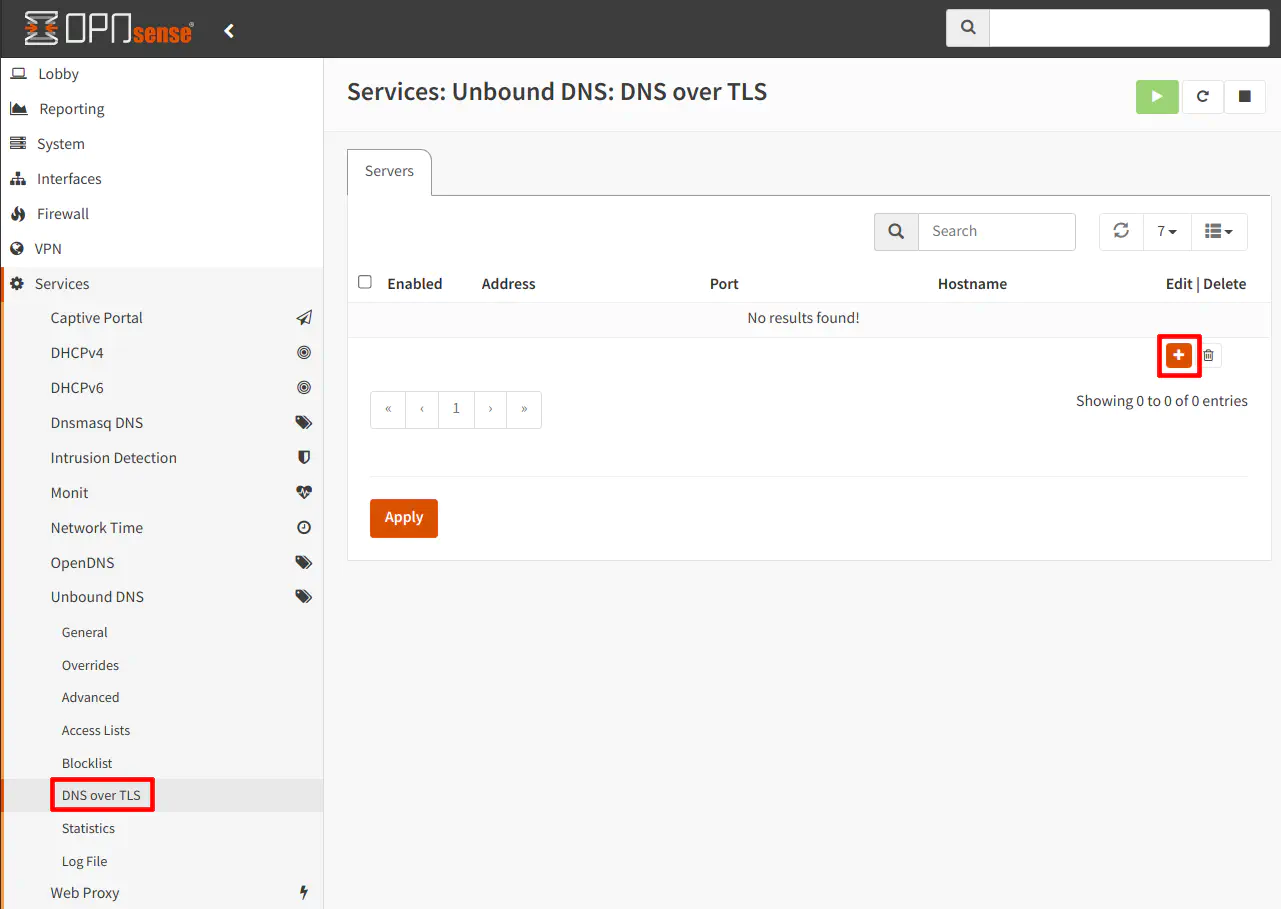The width and height of the screenshot is (1281, 909).
Task: Collapse the Unbound DNS submenu
Action: click(97, 597)
